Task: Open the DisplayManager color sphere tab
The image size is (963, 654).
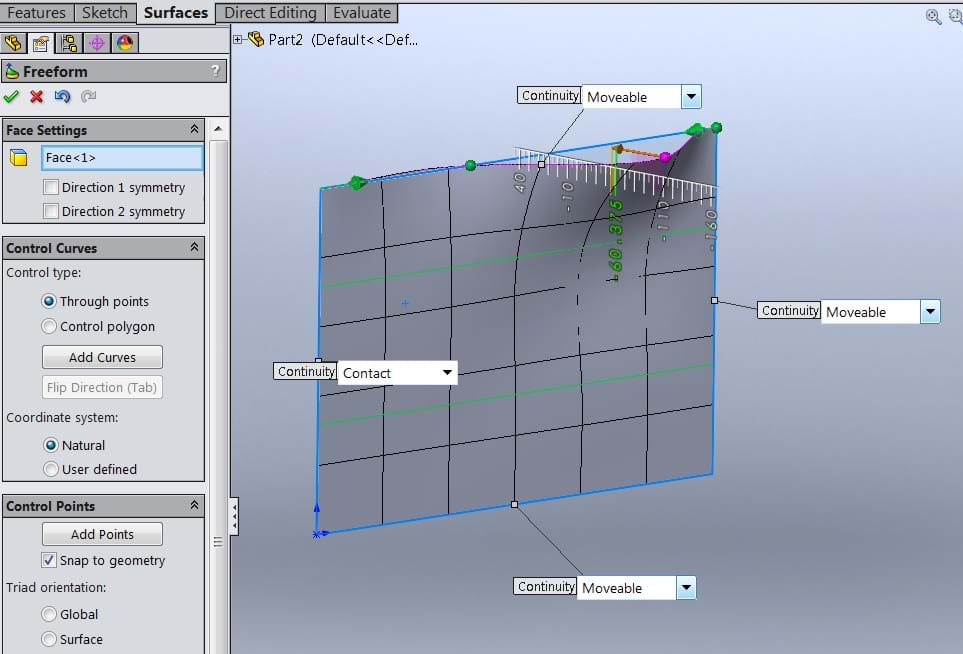Action: [x=124, y=43]
